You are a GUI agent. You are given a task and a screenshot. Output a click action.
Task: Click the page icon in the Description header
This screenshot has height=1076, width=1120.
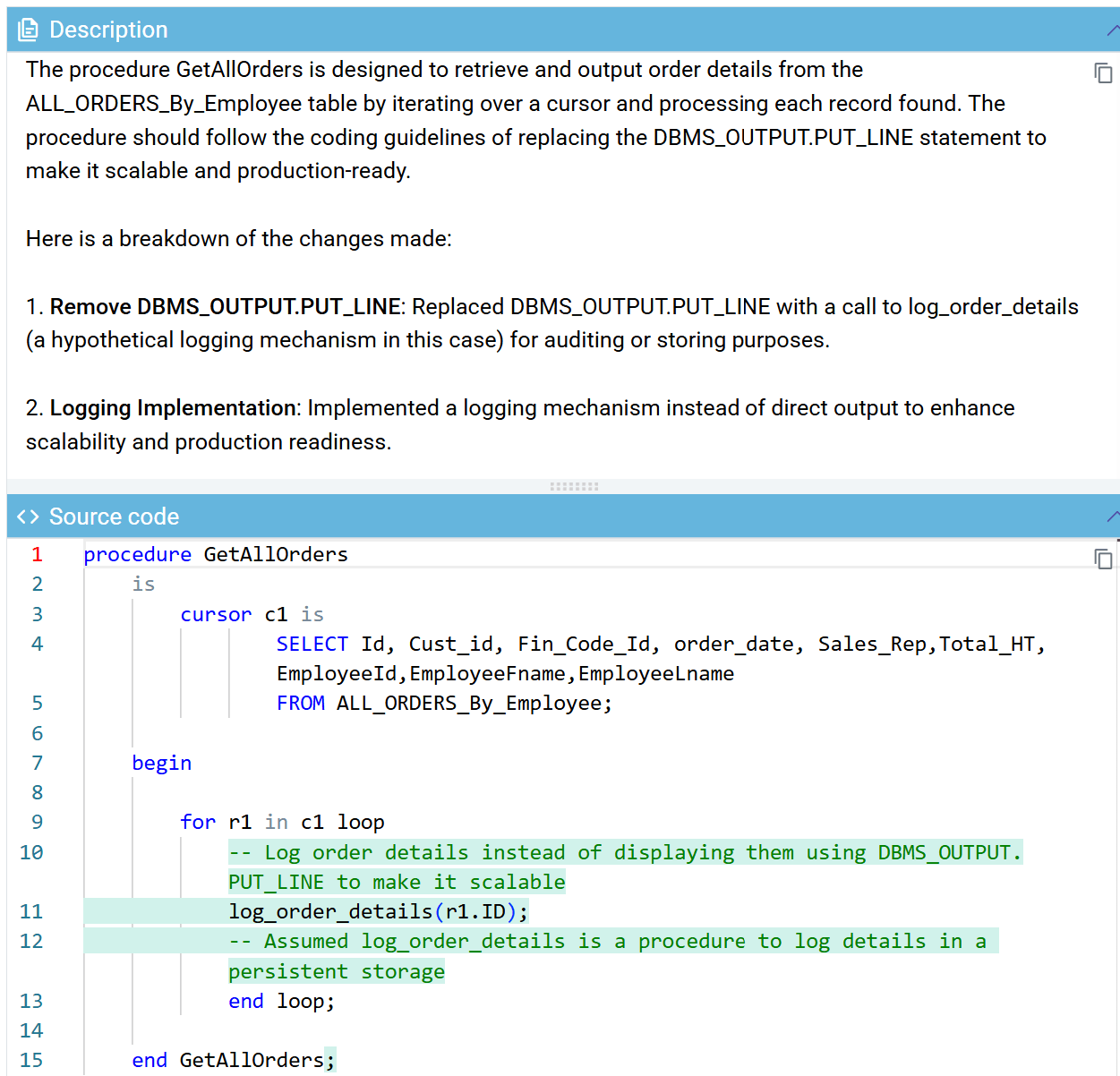pos(28,29)
